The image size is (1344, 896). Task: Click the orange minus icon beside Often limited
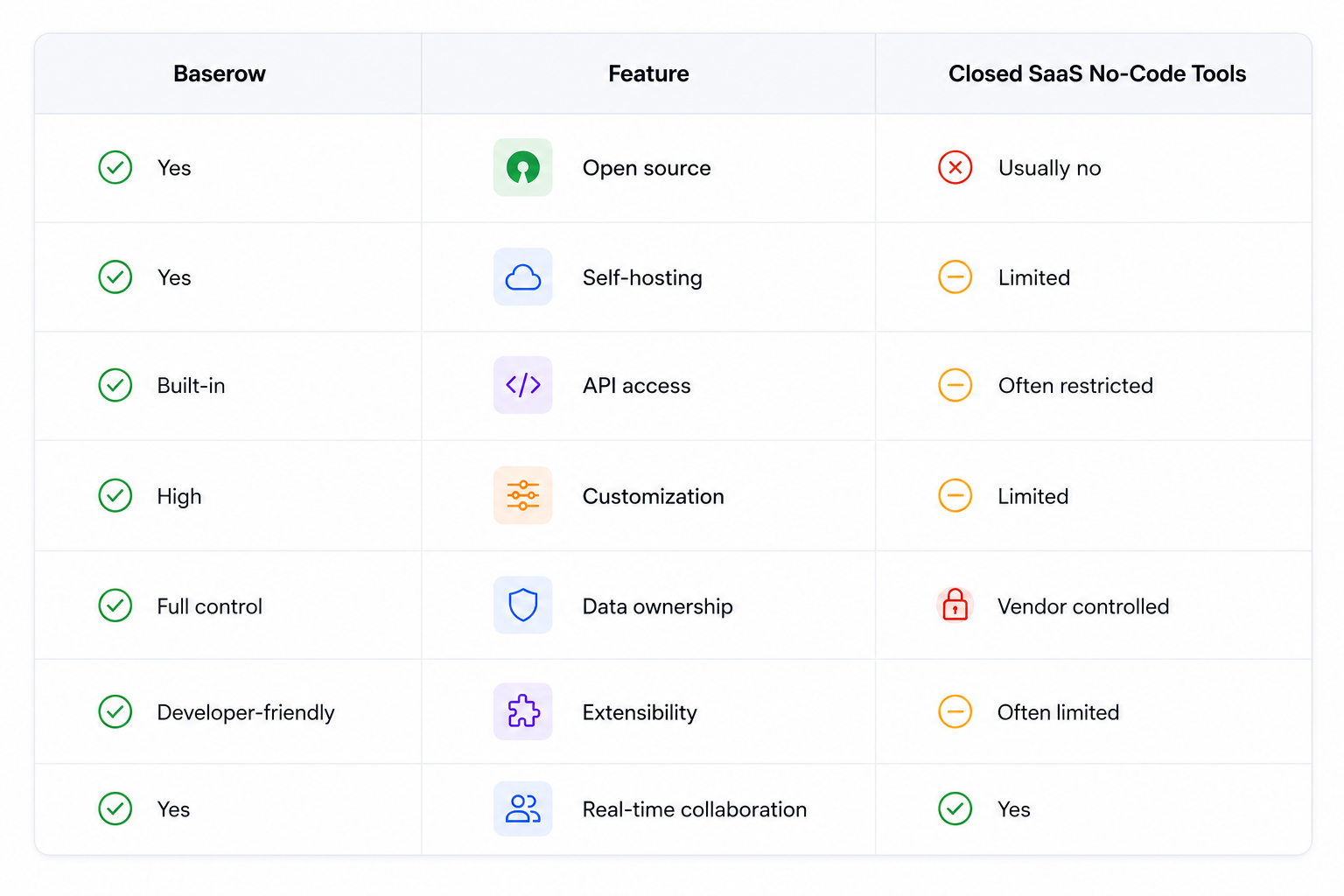[x=955, y=711]
